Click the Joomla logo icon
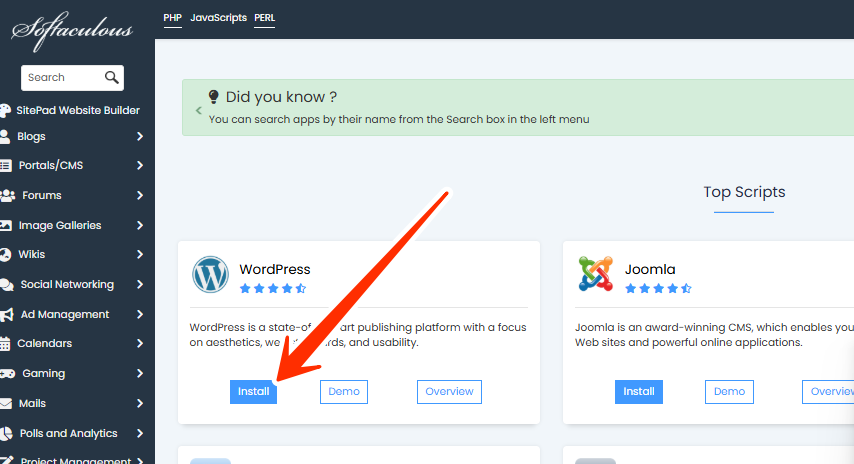854x464 pixels. [x=596, y=275]
